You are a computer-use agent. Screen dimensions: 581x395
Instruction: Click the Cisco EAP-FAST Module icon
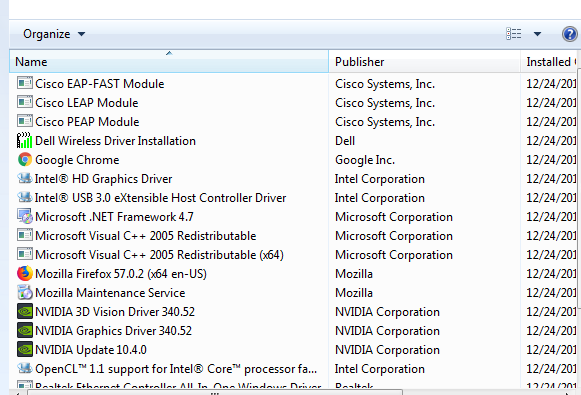[x=25, y=83]
